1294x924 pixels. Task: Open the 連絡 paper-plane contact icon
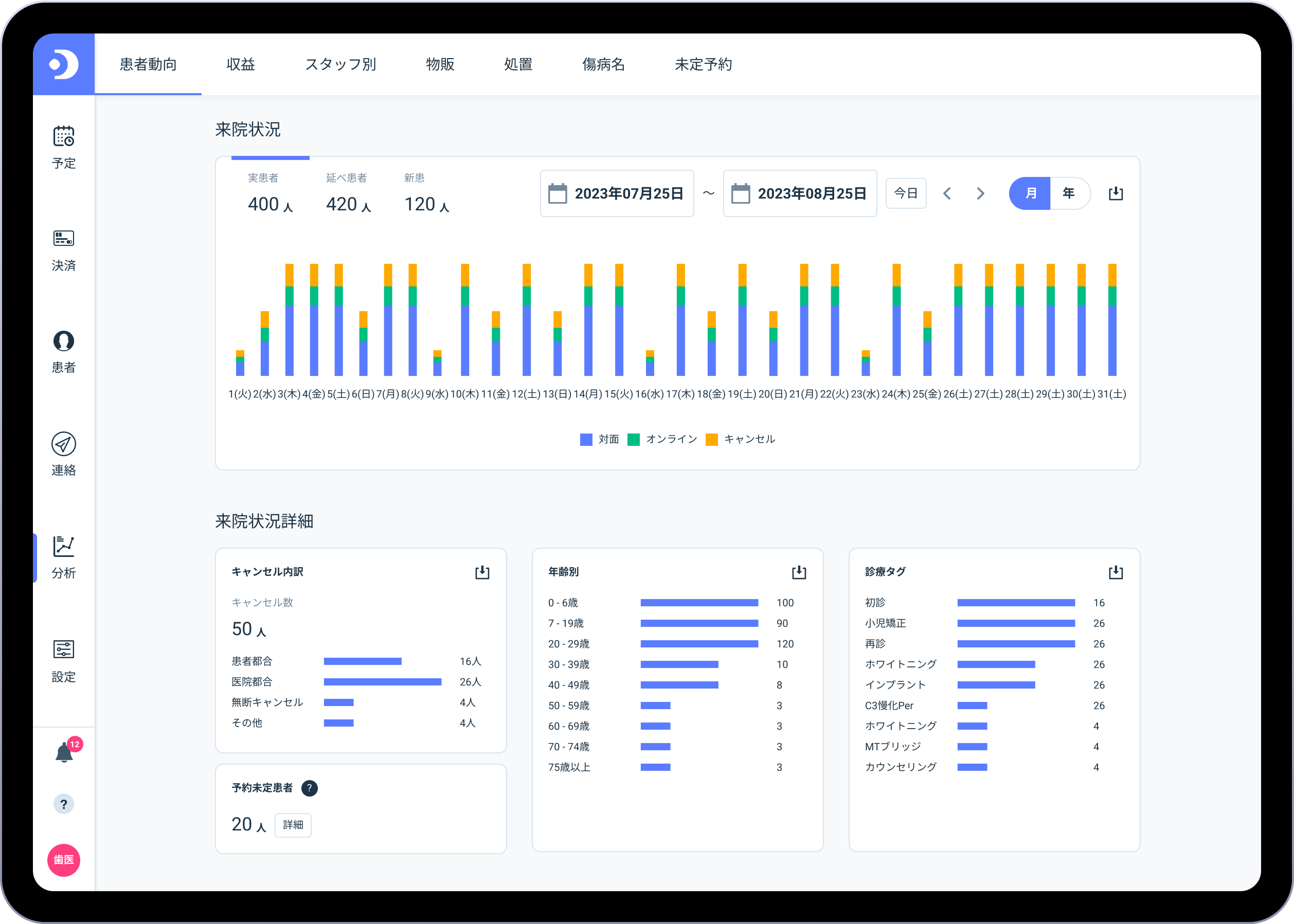click(64, 444)
